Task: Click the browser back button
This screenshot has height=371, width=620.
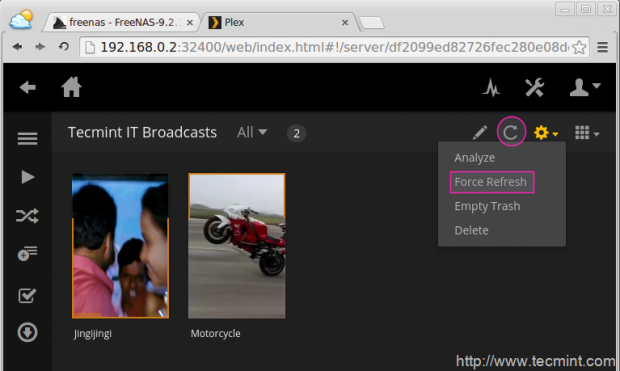Action: click(17, 47)
